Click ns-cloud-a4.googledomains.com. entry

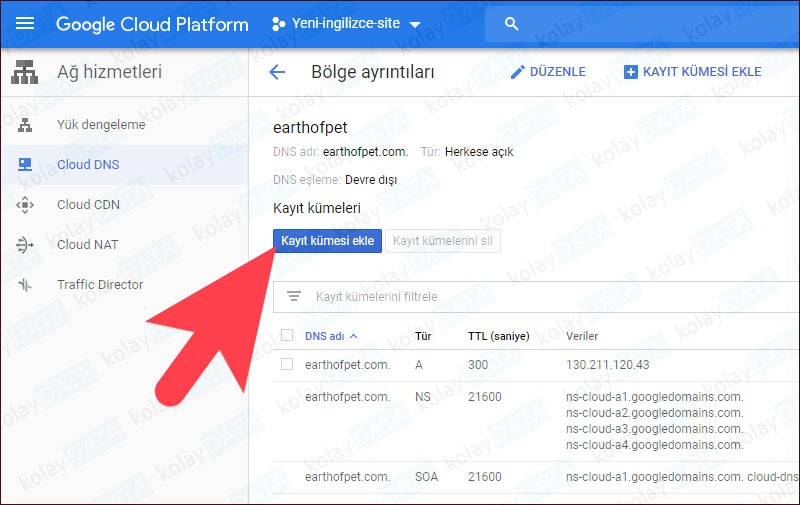[655, 445]
